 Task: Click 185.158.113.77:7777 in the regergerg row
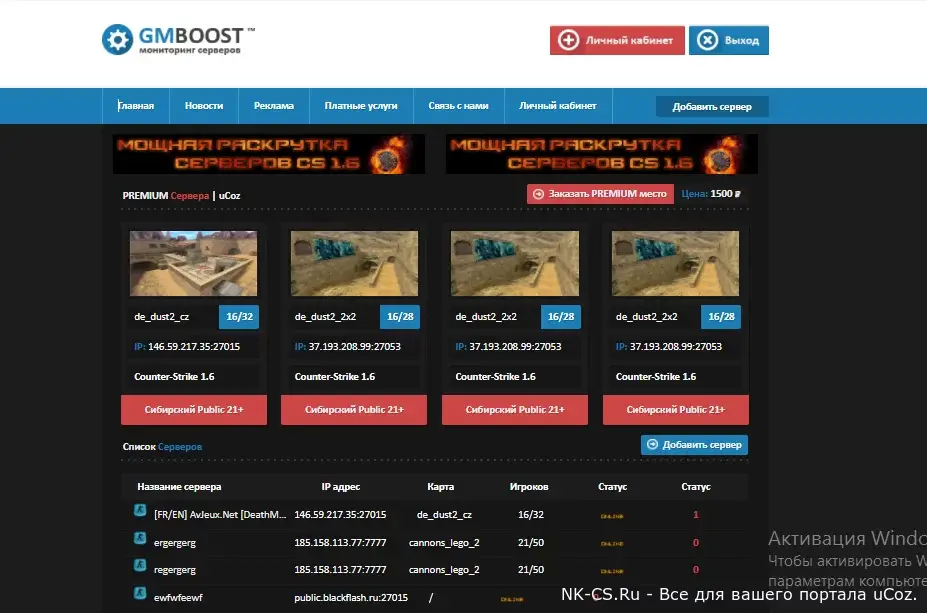click(341, 570)
